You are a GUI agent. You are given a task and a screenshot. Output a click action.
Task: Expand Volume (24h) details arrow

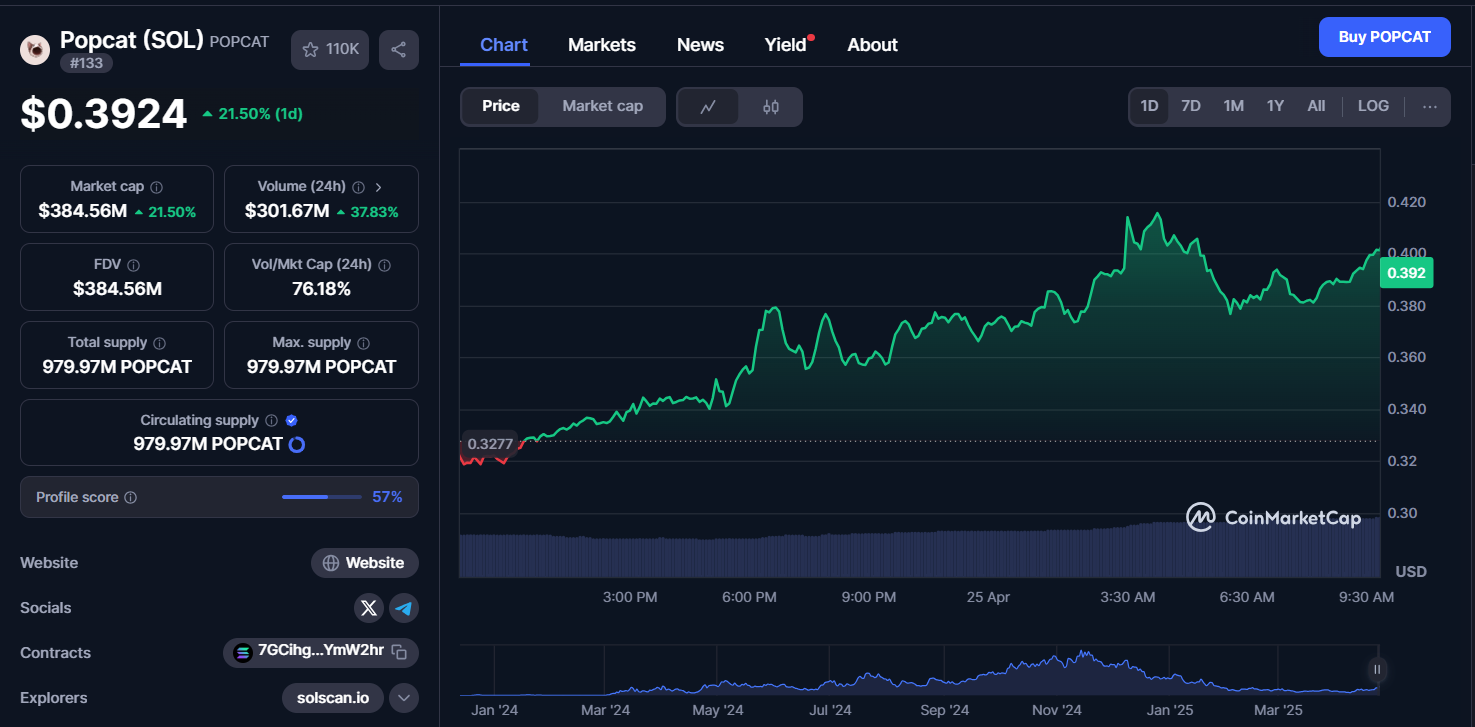coord(378,187)
